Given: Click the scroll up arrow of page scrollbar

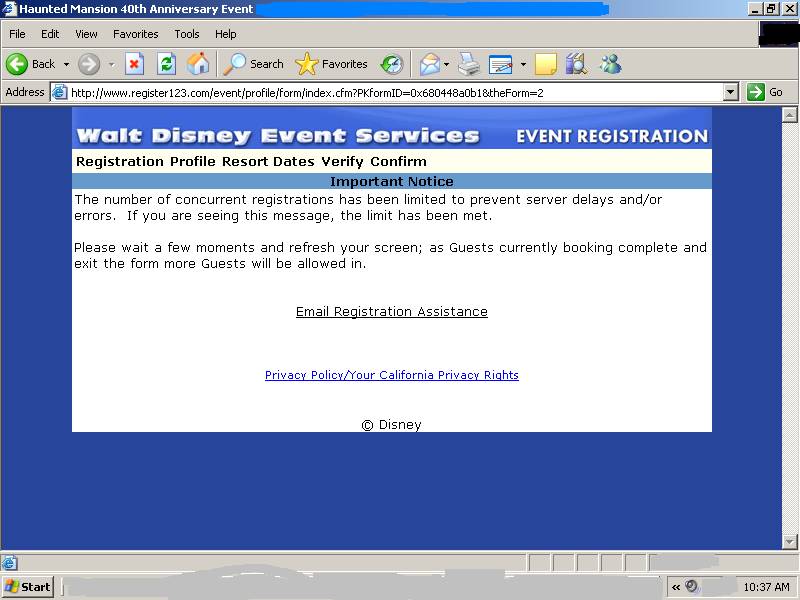Looking at the screenshot, I should [789, 115].
